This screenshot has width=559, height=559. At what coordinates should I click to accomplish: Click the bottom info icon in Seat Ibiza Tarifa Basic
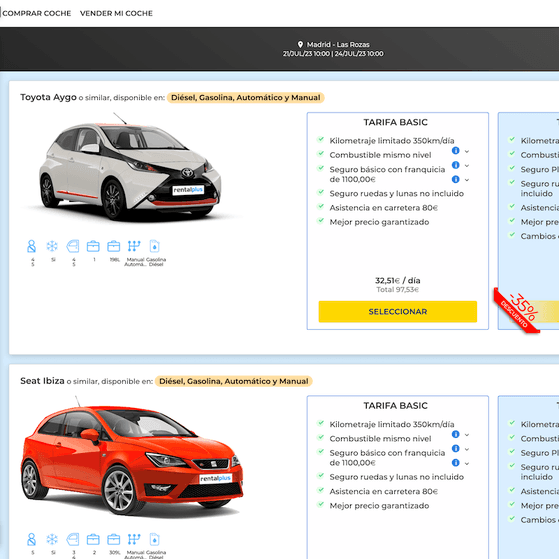point(456,463)
